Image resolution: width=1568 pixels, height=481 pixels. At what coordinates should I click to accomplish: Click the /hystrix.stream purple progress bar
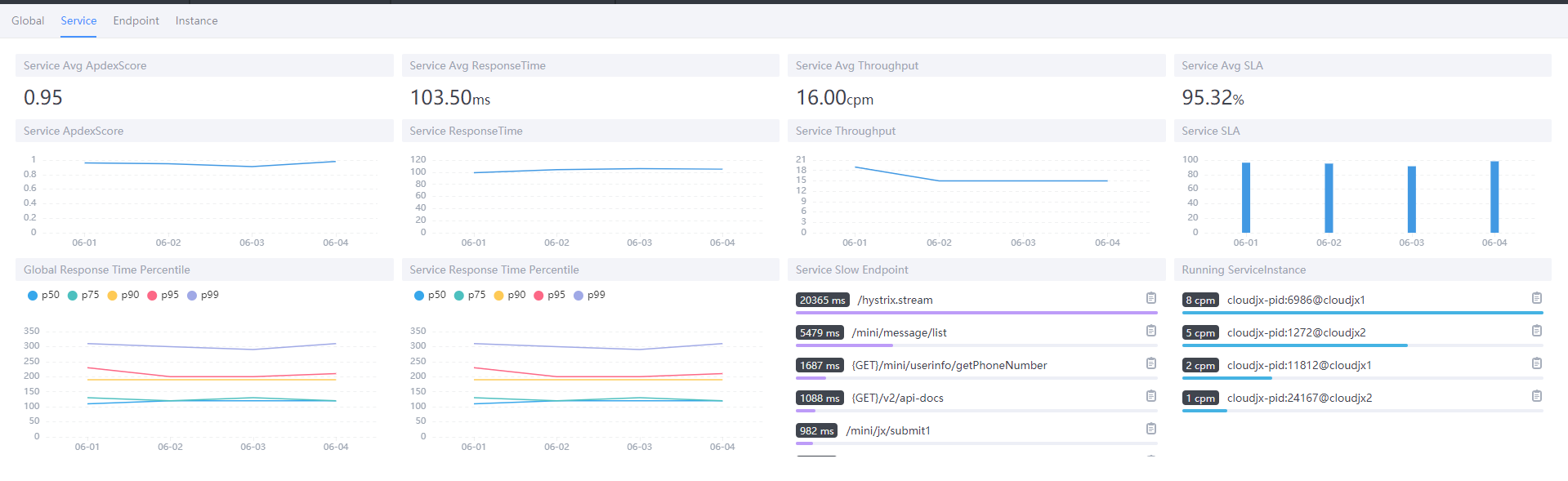pos(976,313)
